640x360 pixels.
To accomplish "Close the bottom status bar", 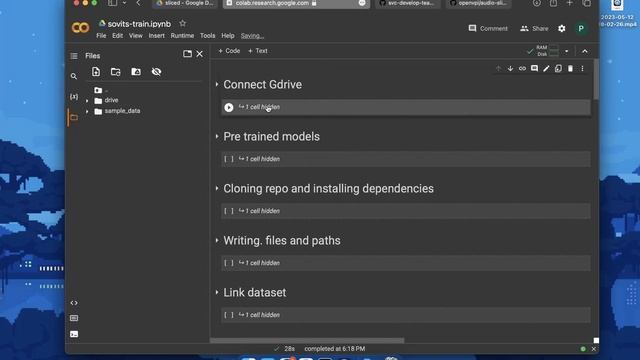I will pos(593,349).
